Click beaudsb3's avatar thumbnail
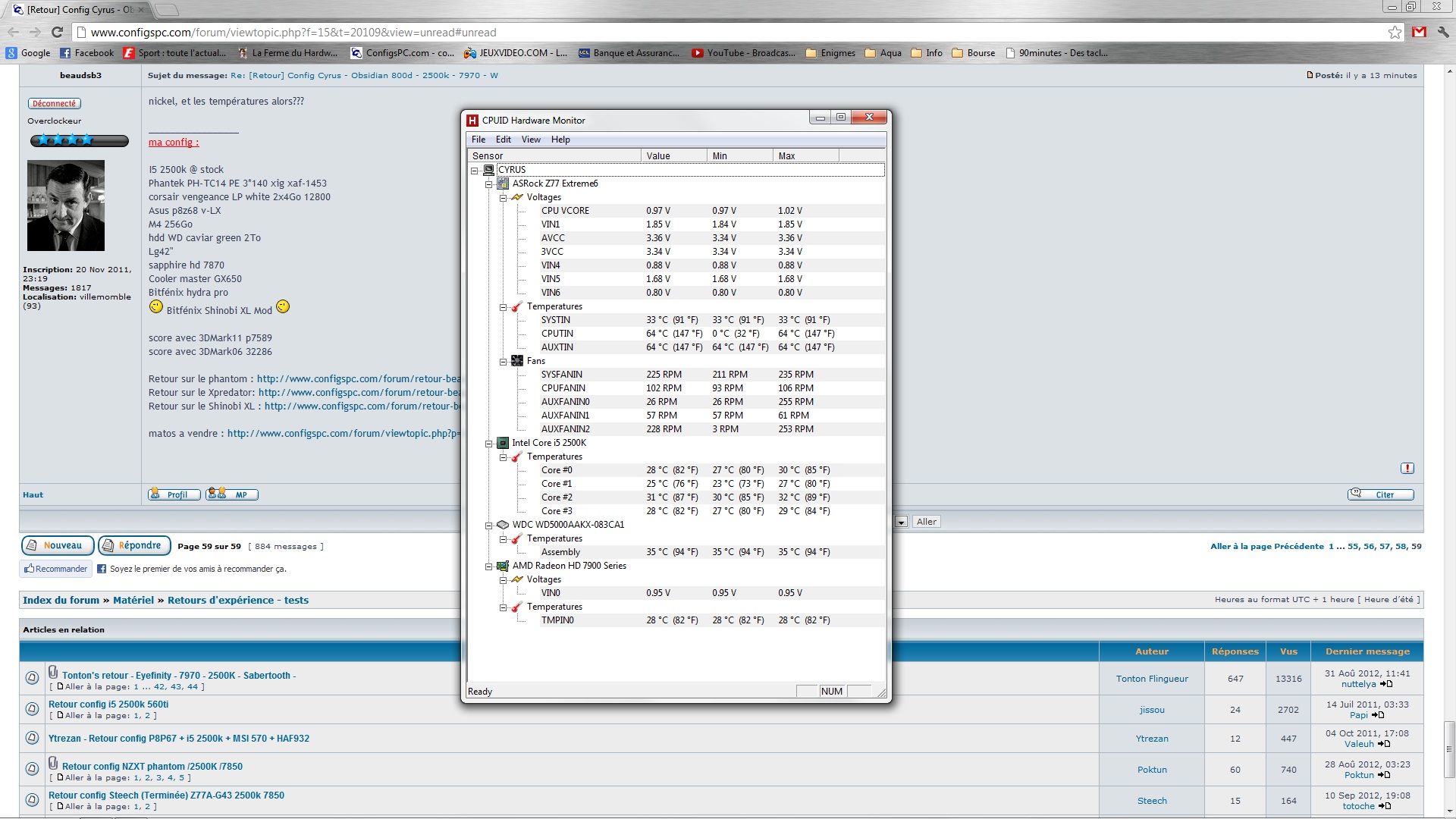The width and height of the screenshot is (1456, 819). (x=66, y=206)
